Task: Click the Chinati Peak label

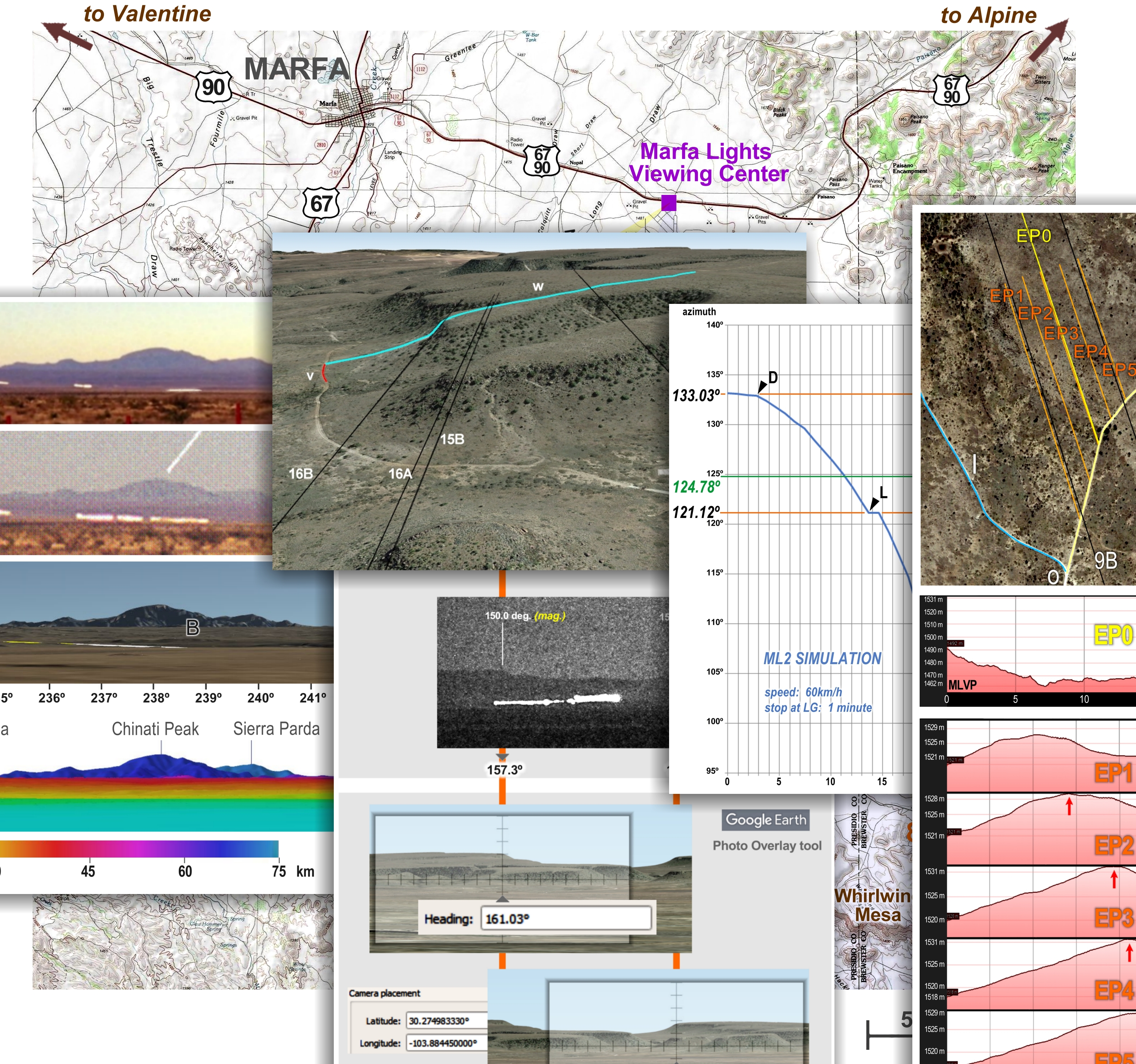Action: [x=155, y=729]
